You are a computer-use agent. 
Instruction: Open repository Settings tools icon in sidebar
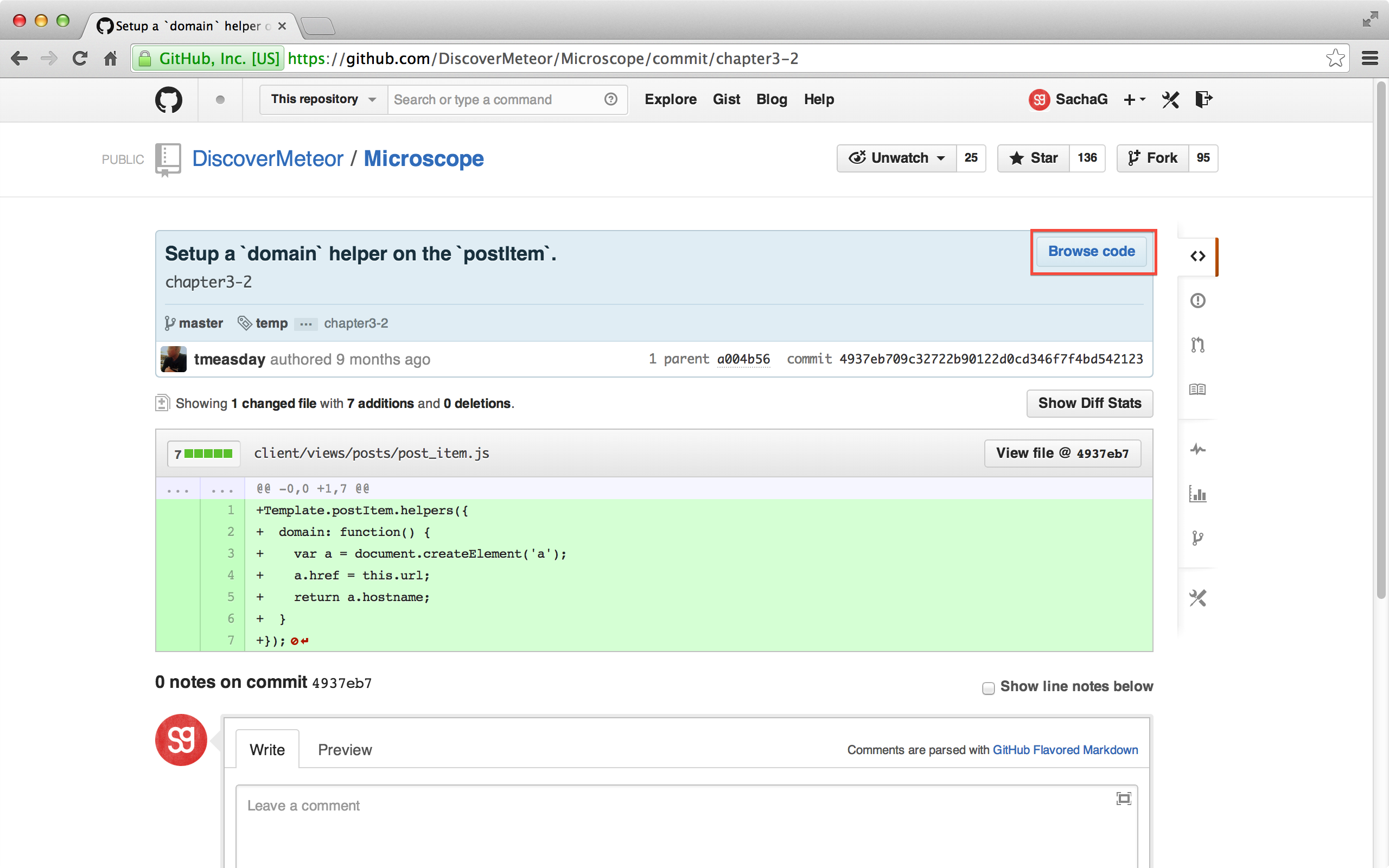(x=1198, y=598)
